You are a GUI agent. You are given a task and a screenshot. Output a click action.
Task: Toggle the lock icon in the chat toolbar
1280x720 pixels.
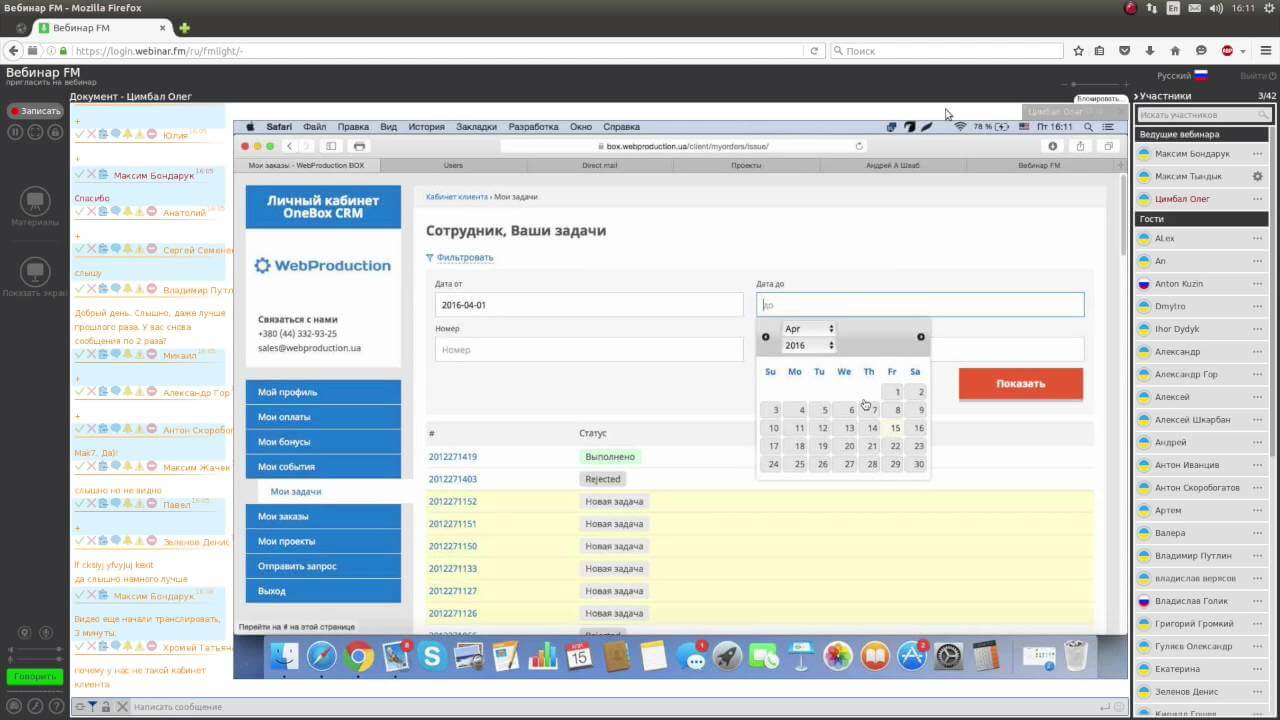tap(105, 706)
